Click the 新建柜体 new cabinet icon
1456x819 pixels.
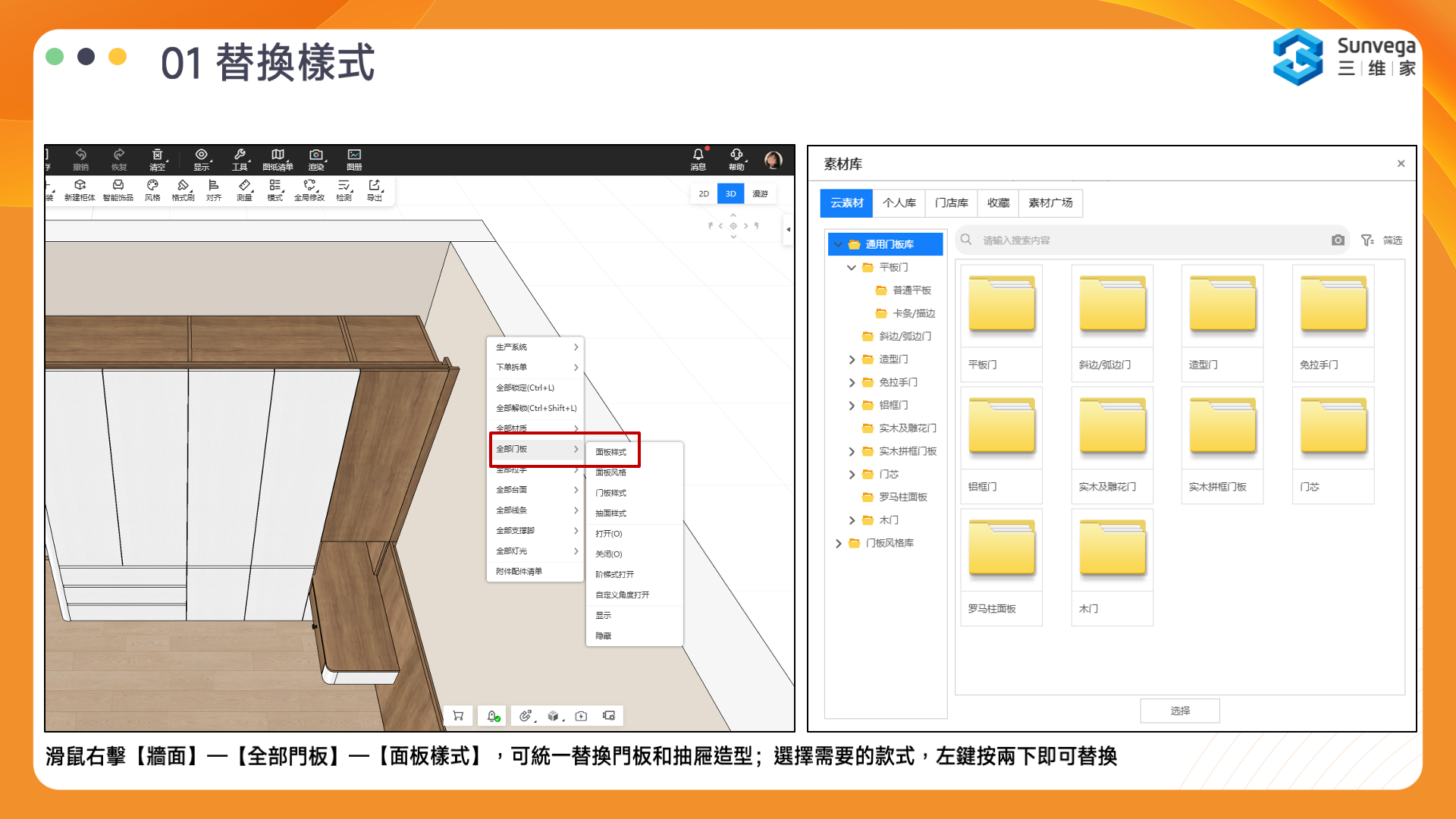pyautogui.click(x=80, y=185)
